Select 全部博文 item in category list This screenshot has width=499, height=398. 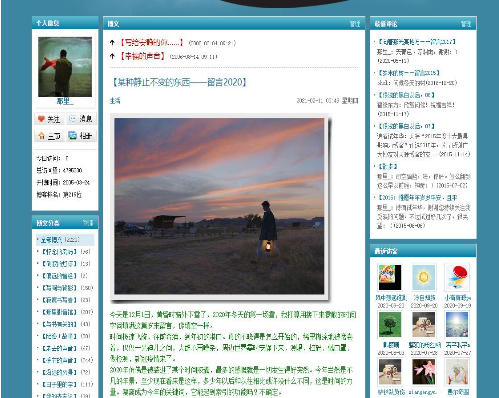(x=60, y=240)
